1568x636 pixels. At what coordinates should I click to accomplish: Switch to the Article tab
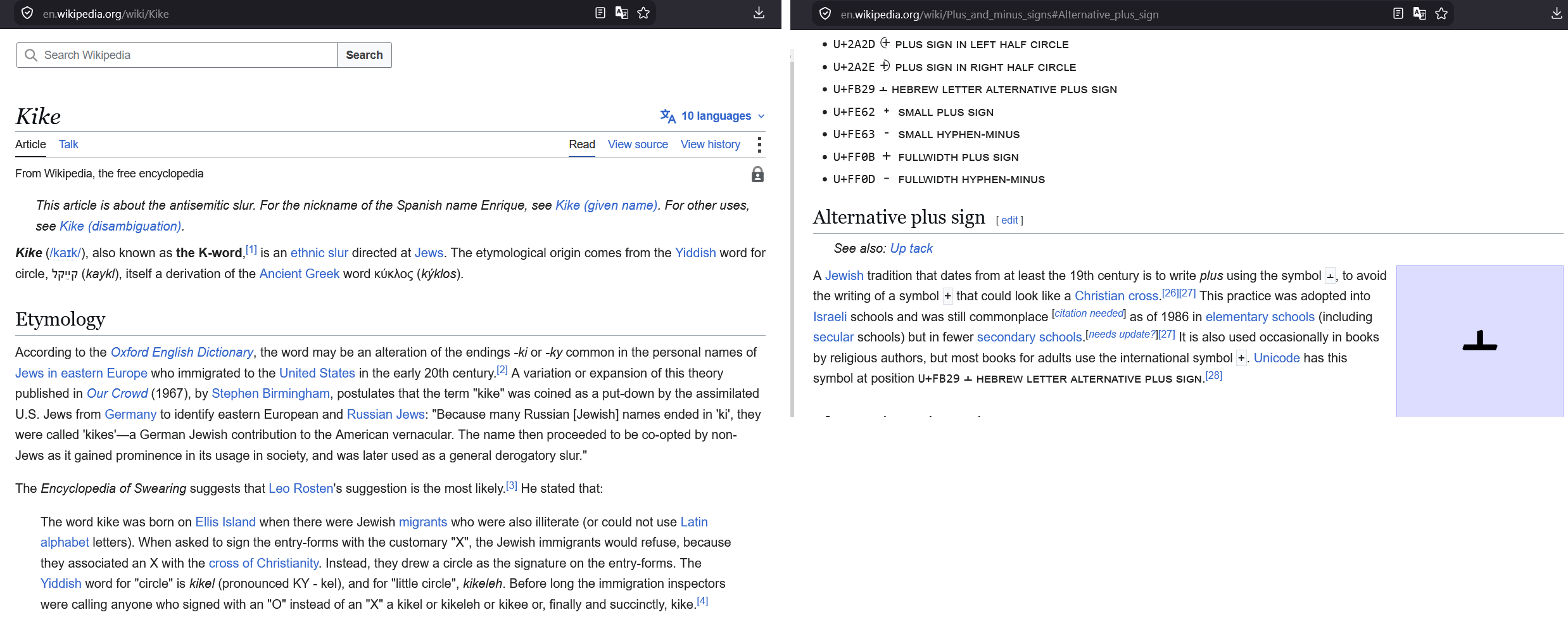click(30, 144)
